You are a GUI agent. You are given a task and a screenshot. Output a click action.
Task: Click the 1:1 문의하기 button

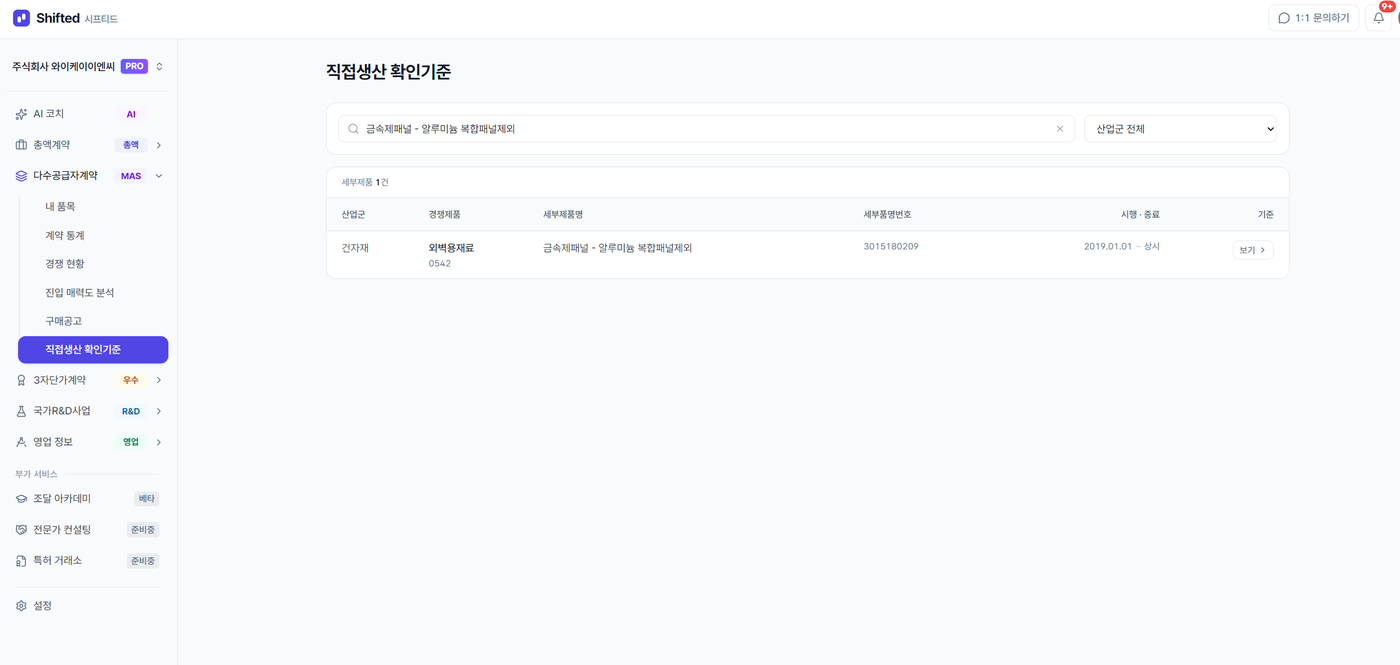pyautogui.click(x=1313, y=18)
